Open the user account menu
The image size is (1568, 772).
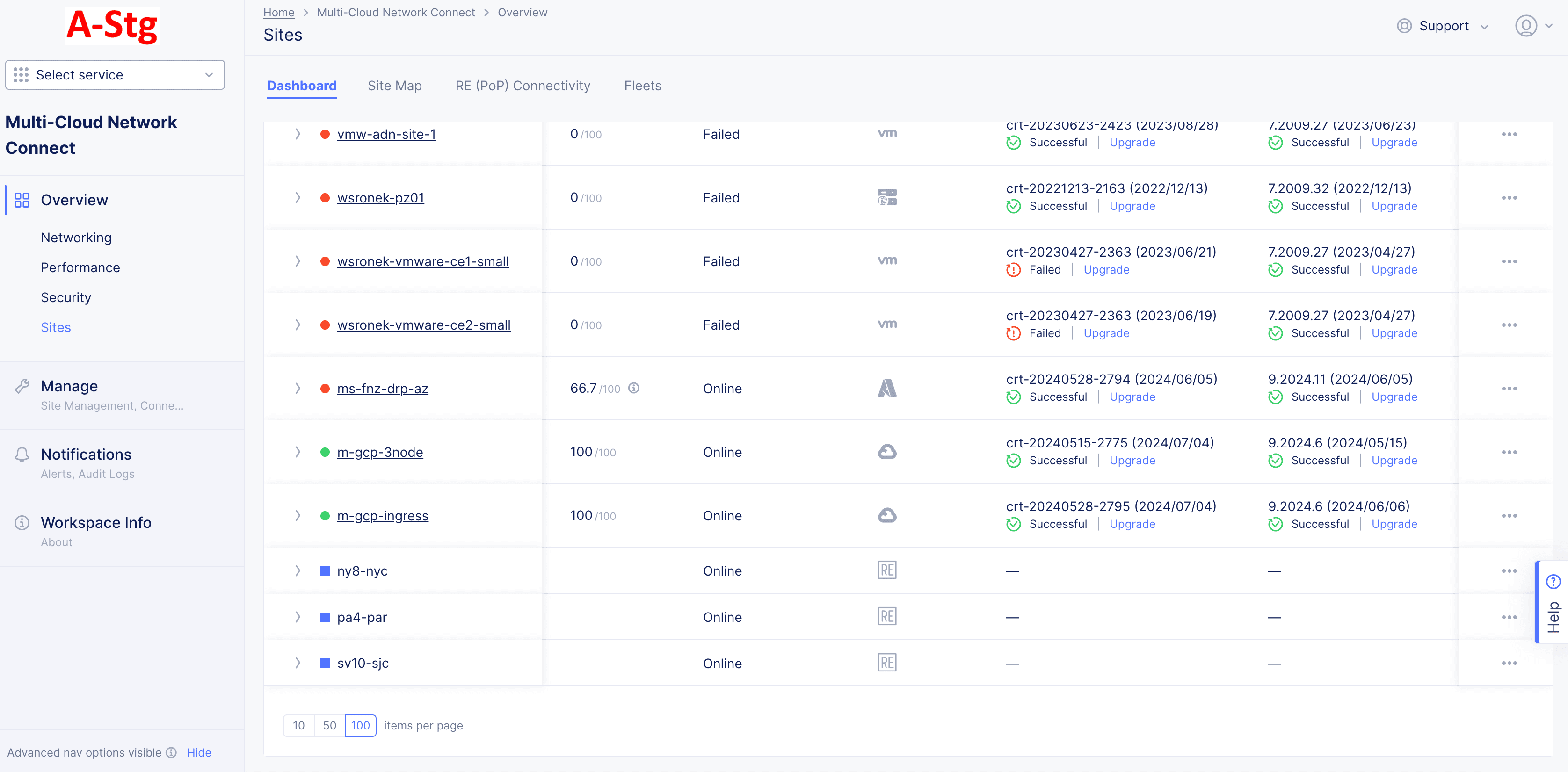[x=1533, y=26]
